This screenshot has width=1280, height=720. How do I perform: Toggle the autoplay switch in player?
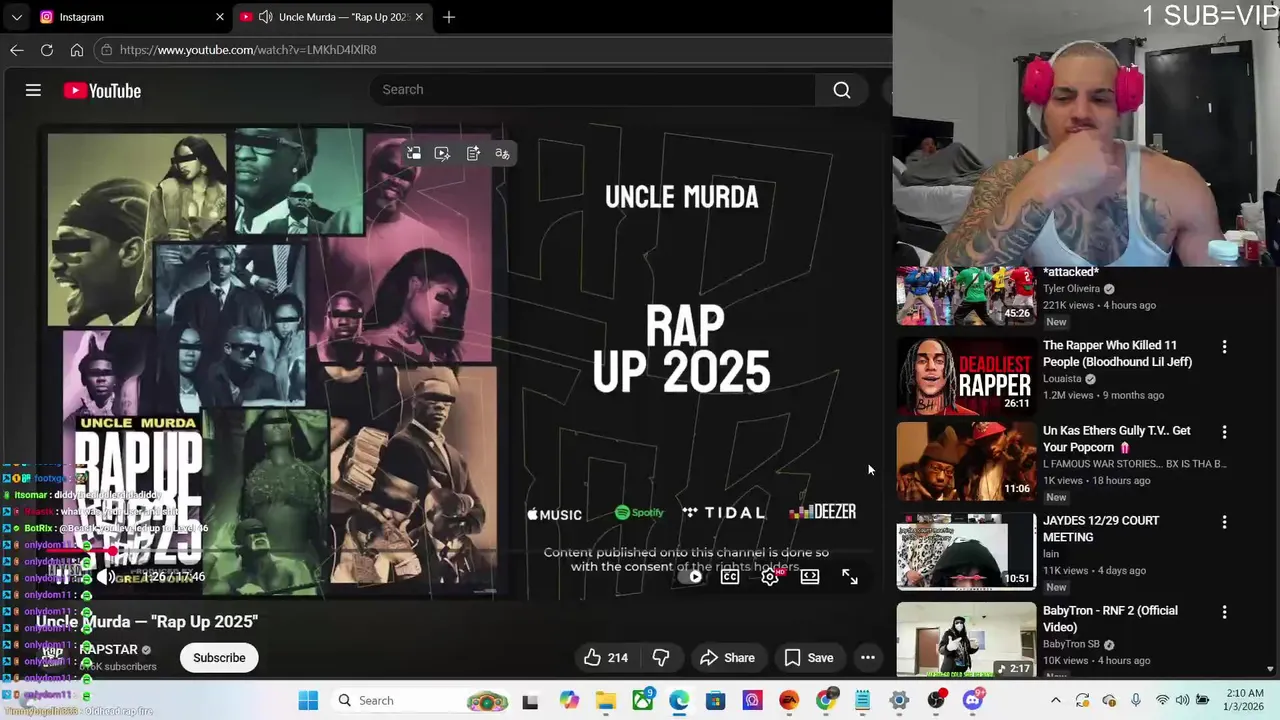pos(691,577)
